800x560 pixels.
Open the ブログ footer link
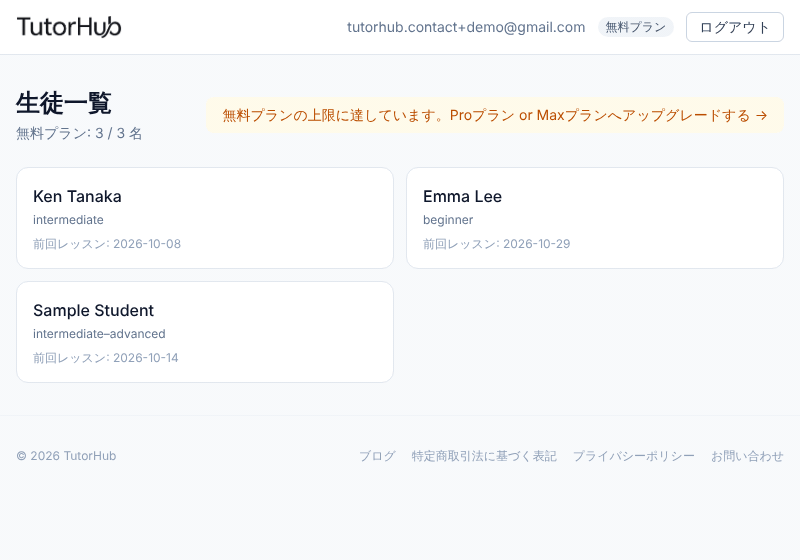coord(377,456)
